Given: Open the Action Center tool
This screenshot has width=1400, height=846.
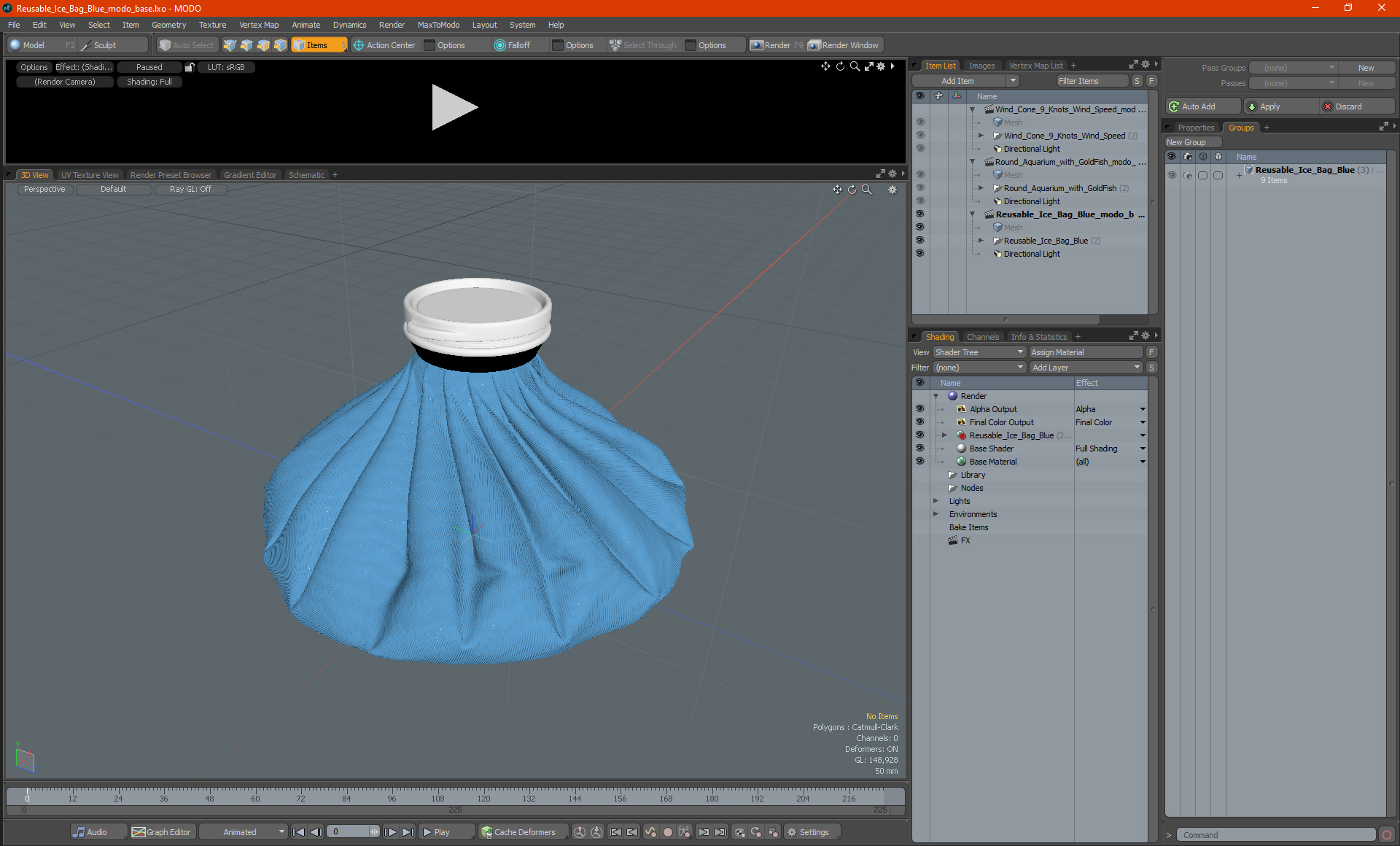Looking at the screenshot, I should 384,45.
